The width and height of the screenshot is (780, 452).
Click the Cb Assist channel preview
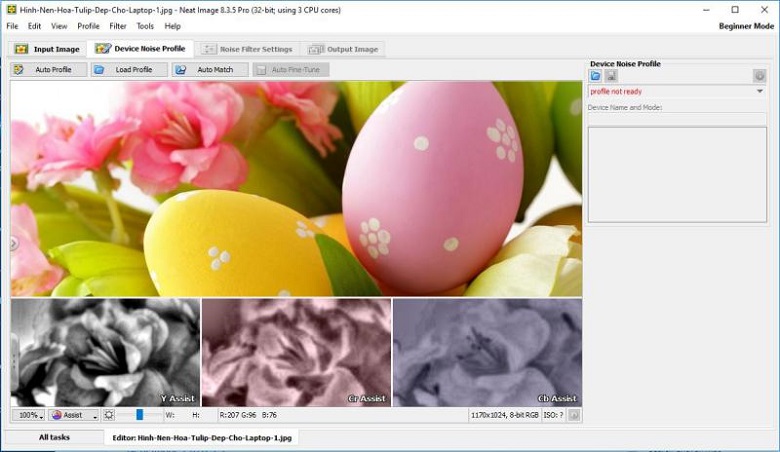(x=488, y=353)
